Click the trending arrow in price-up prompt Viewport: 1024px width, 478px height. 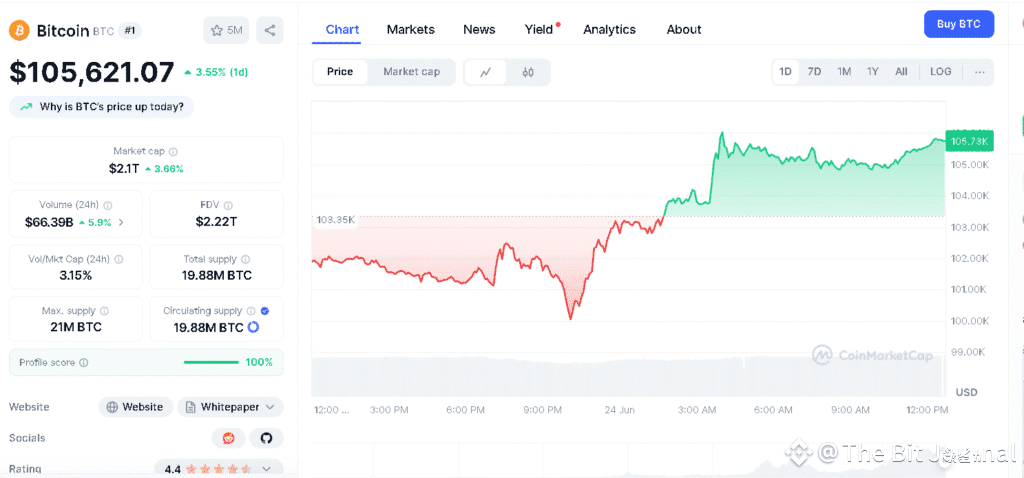[26, 107]
